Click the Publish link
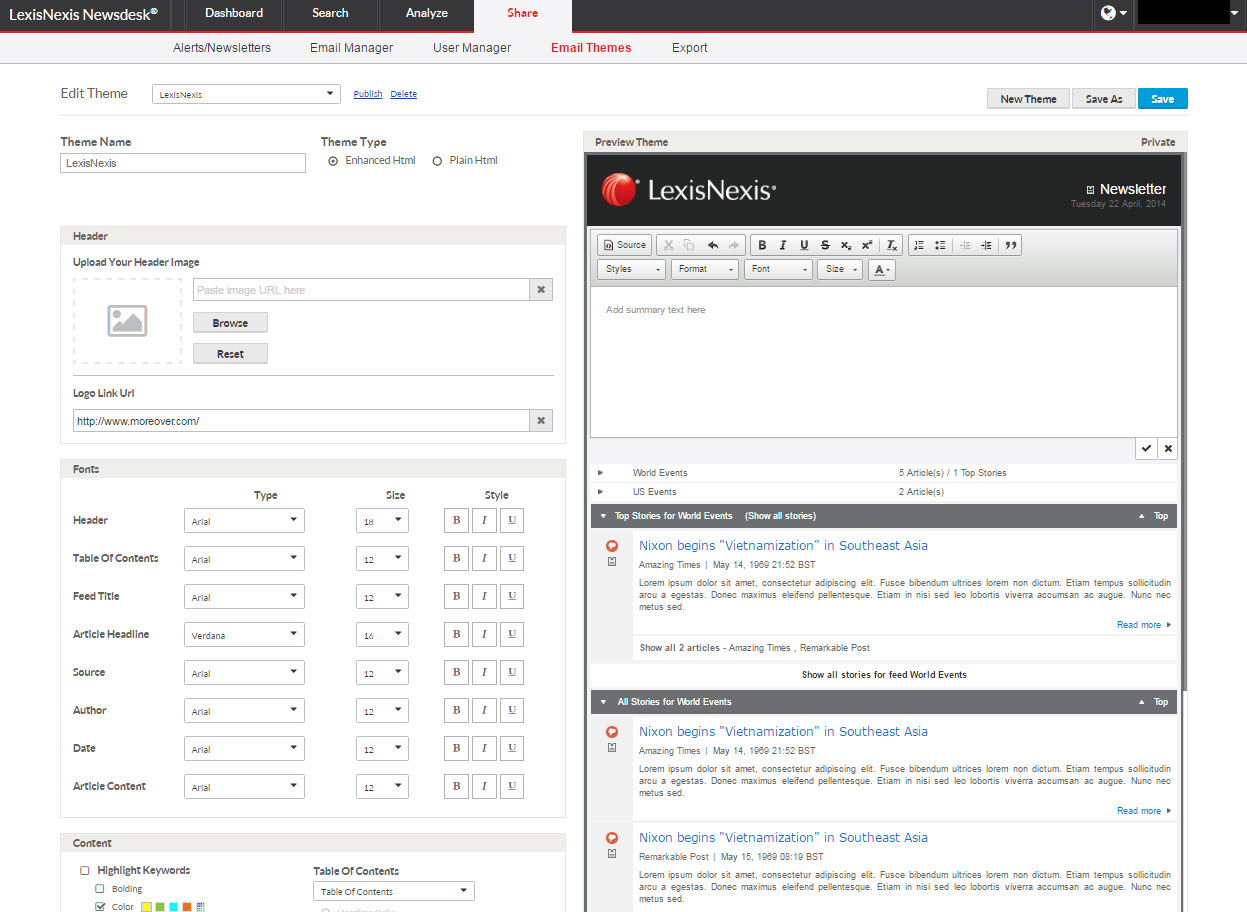Image resolution: width=1247 pixels, height=912 pixels. point(368,94)
